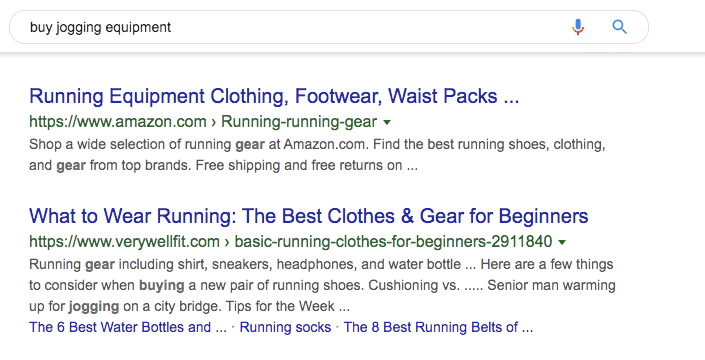The width and height of the screenshot is (705, 360).
Task: Open The 8 Best Running Belts sitelink
Action: pos(438,327)
